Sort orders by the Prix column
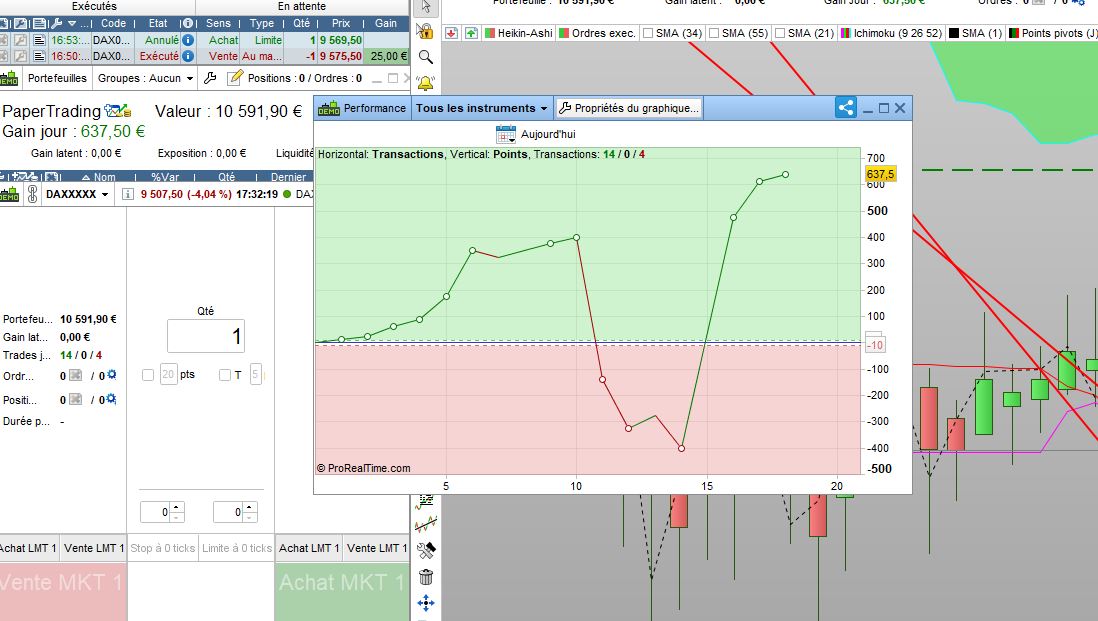Viewport: 1098px width, 621px height. (341, 23)
